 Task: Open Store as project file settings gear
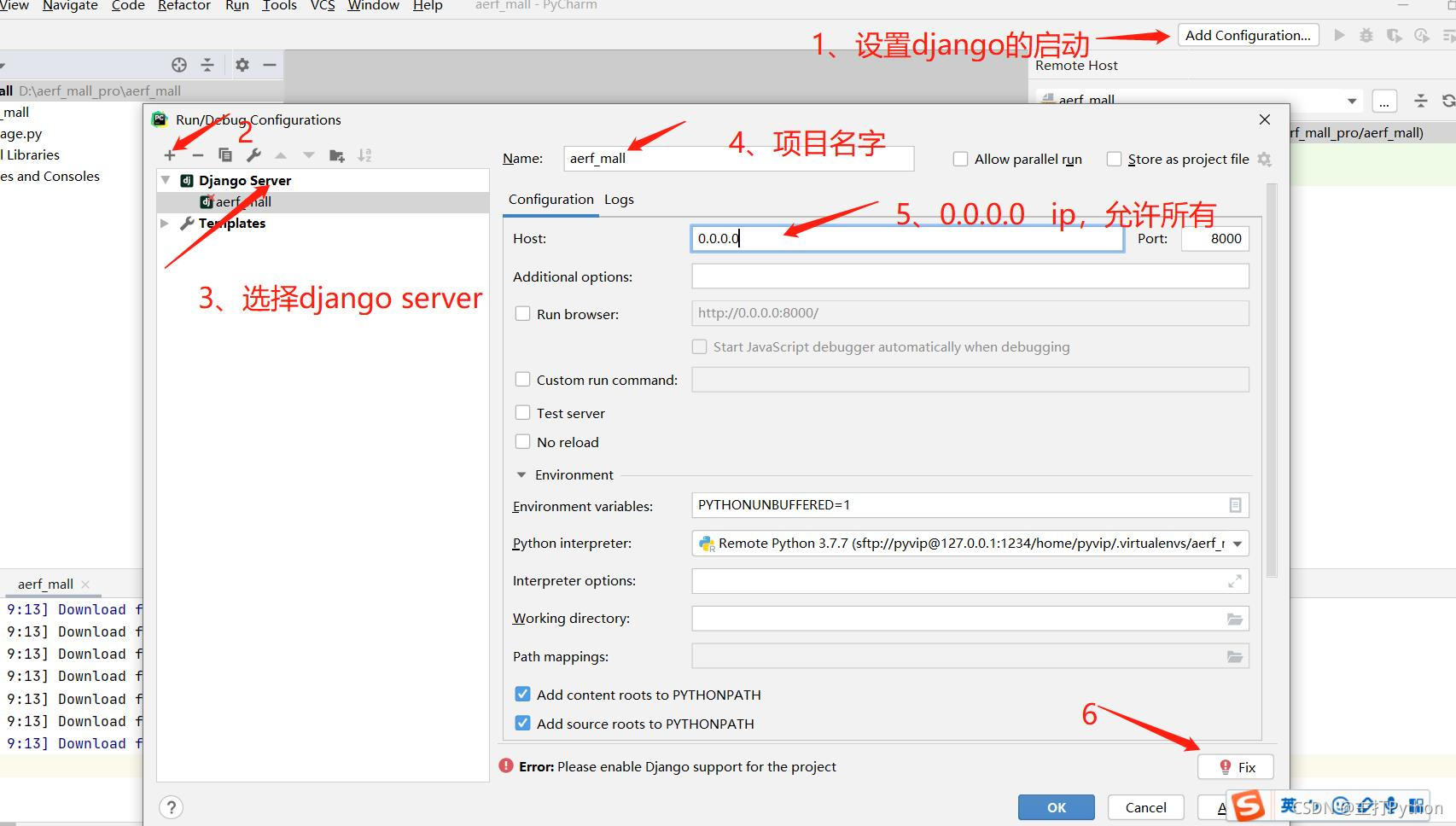1265,160
